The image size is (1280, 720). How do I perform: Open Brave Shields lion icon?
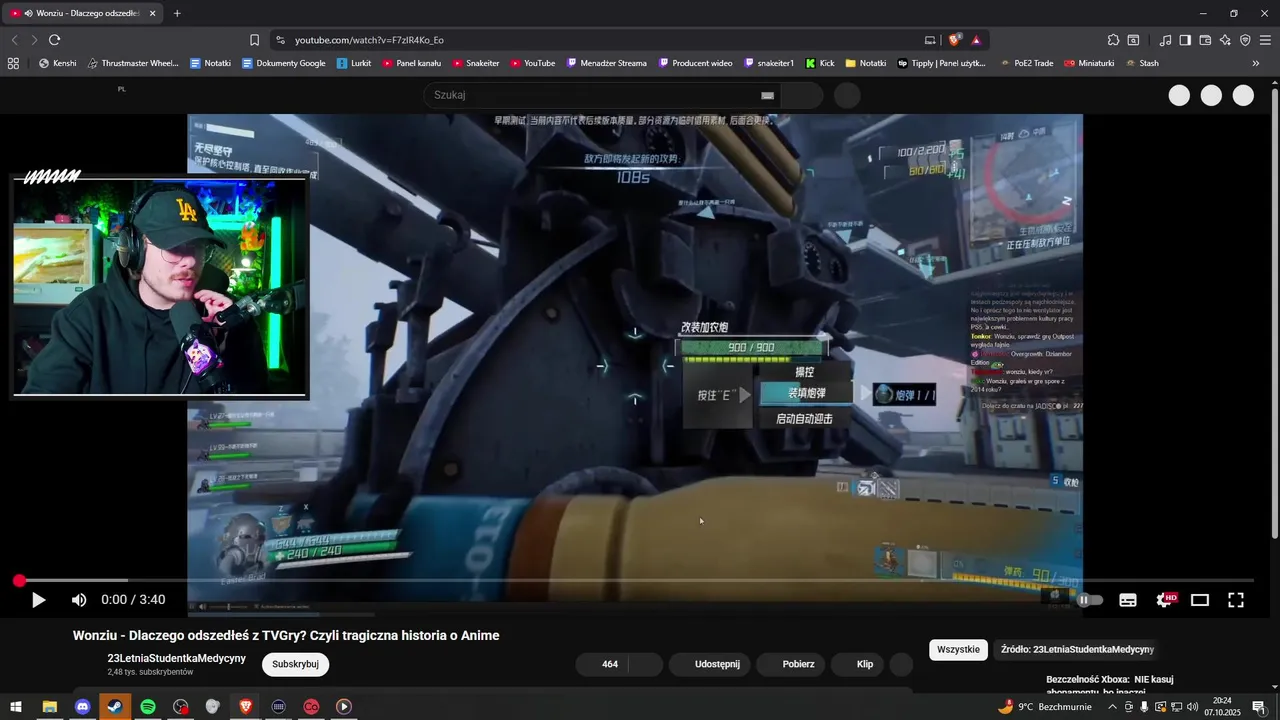coord(955,40)
